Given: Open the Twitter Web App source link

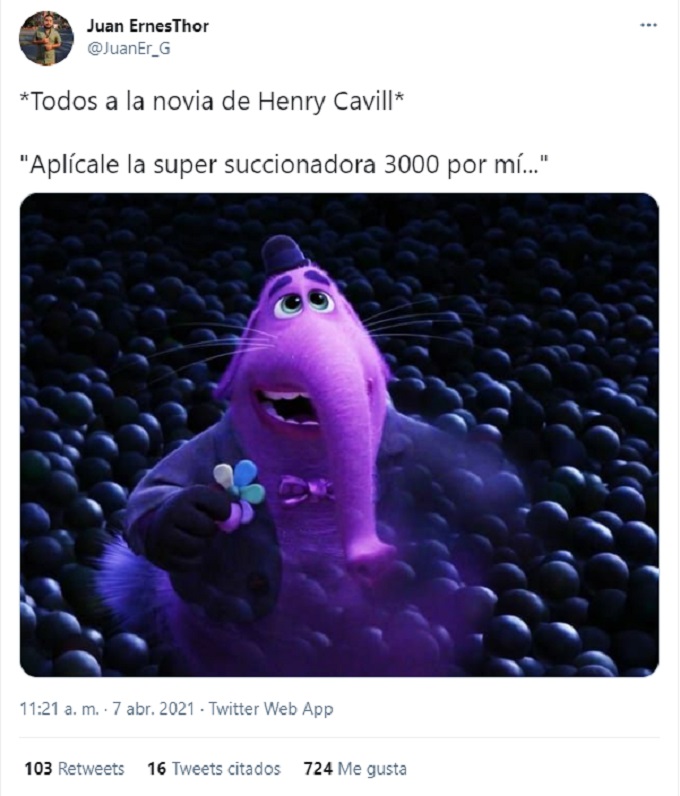Looking at the screenshot, I should [271, 708].
